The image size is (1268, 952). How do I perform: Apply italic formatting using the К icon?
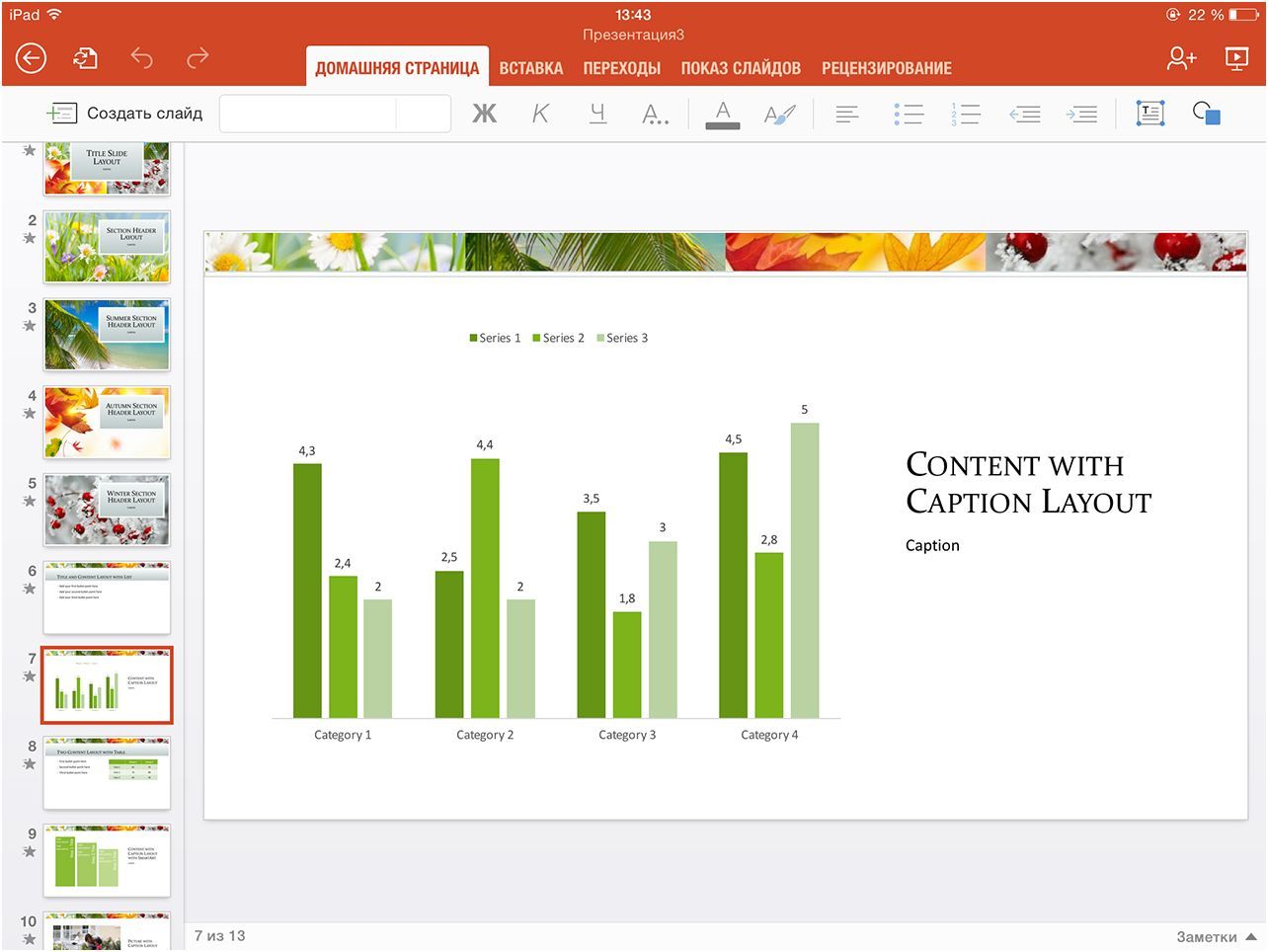540,113
